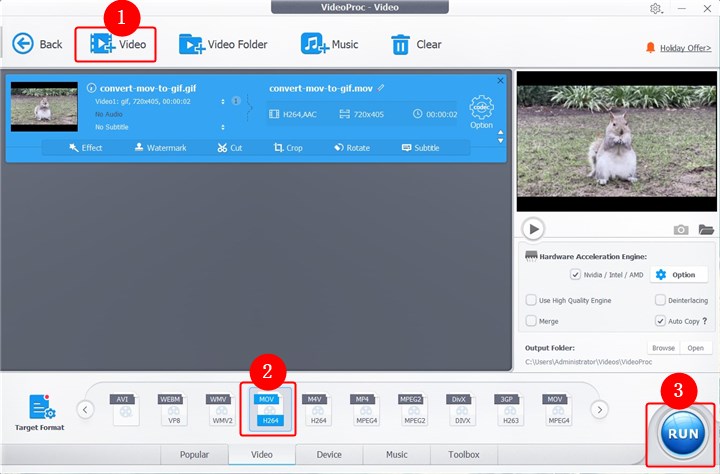720x474 pixels.
Task: Select the M4V H264 format
Action: point(317,409)
